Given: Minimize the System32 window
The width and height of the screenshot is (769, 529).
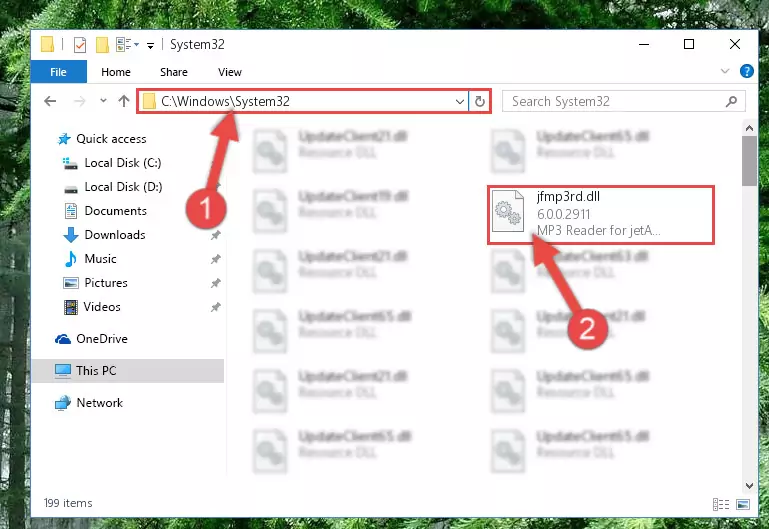Looking at the screenshot, I should [x=644, y=44].
